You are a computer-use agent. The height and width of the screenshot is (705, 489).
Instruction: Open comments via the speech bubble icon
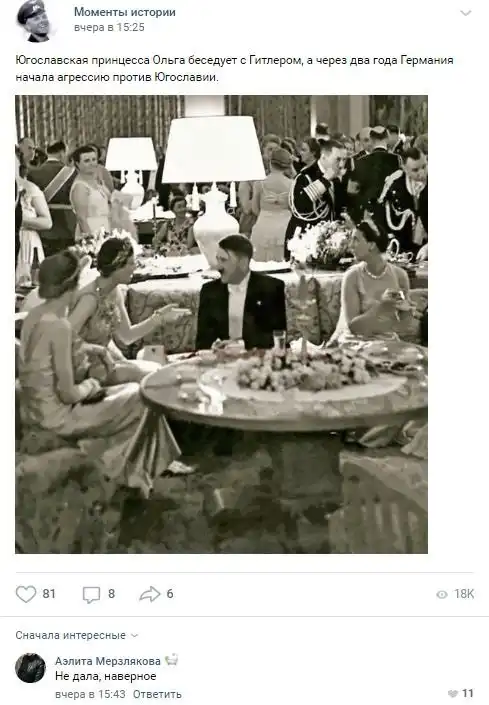91,594
